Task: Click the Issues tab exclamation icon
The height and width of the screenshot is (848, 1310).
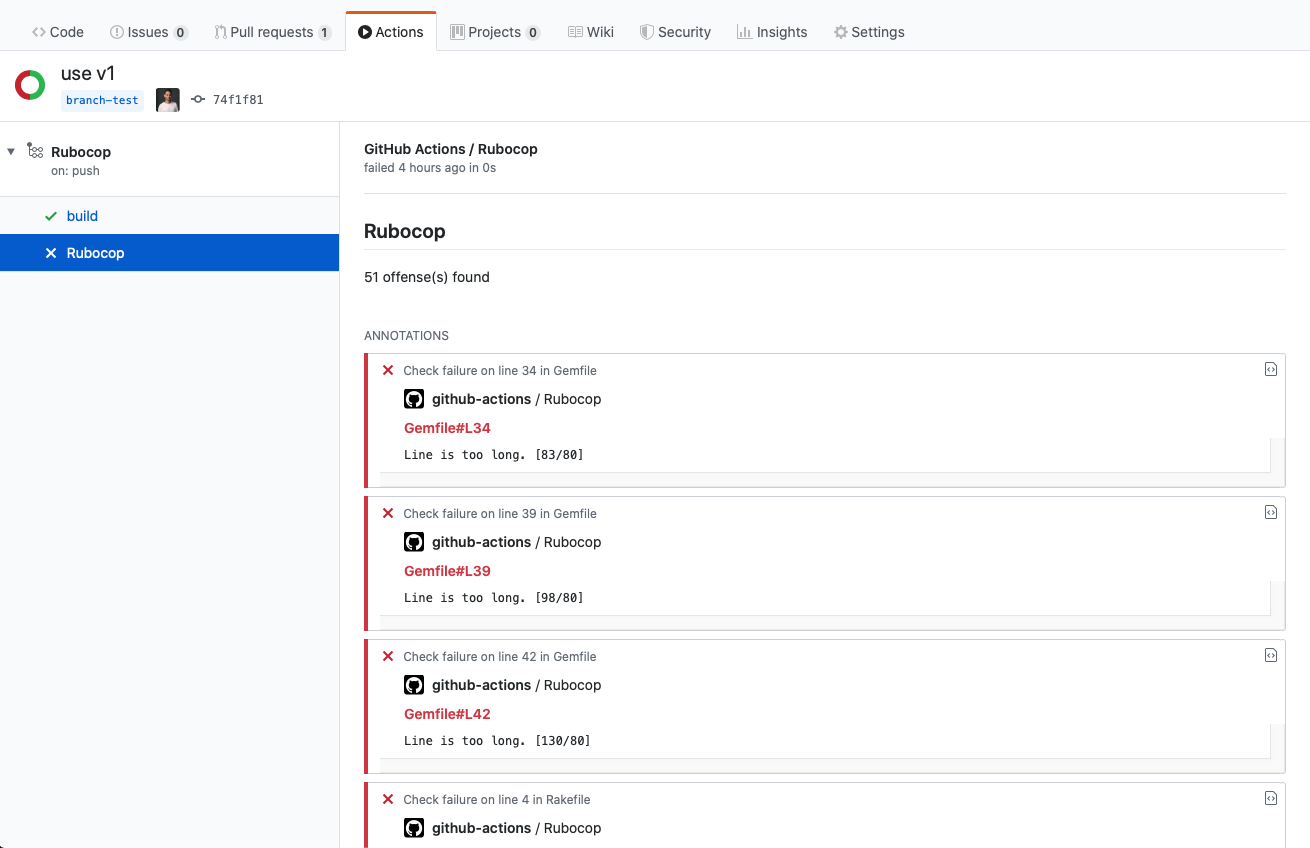Action: [117, 32]
